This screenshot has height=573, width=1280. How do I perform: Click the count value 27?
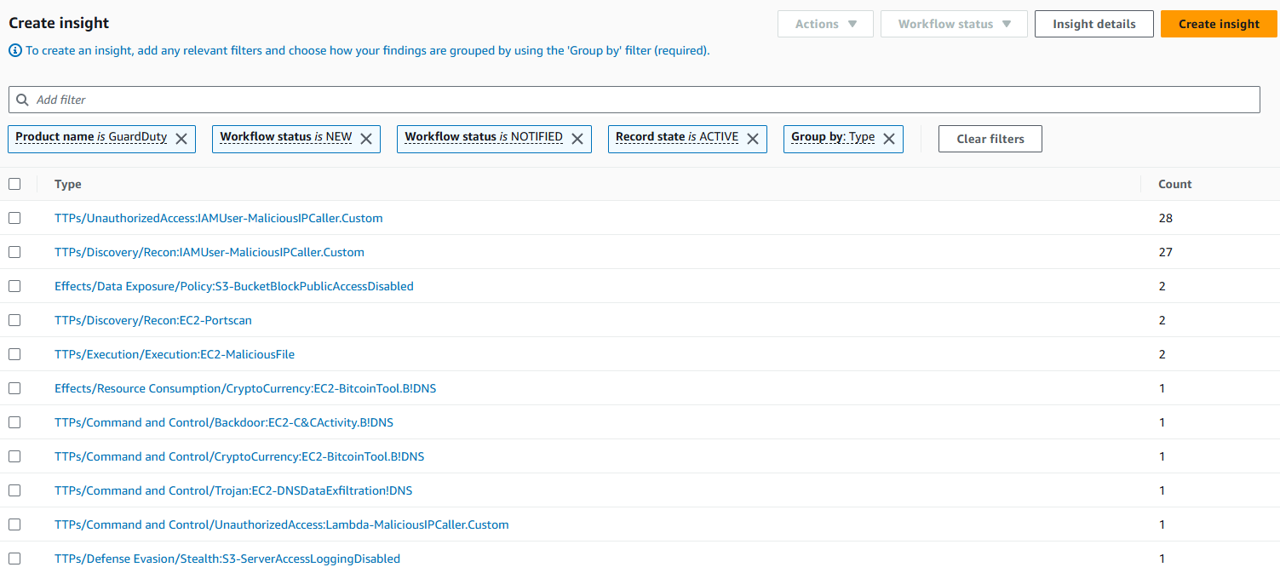coord(1165,252)
